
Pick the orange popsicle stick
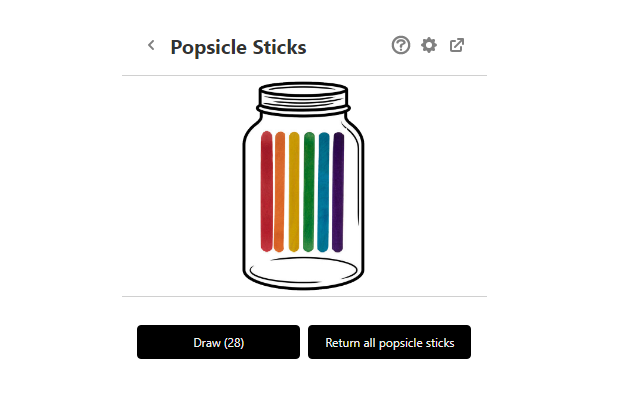pyautogui.click(x=280, y=190)
